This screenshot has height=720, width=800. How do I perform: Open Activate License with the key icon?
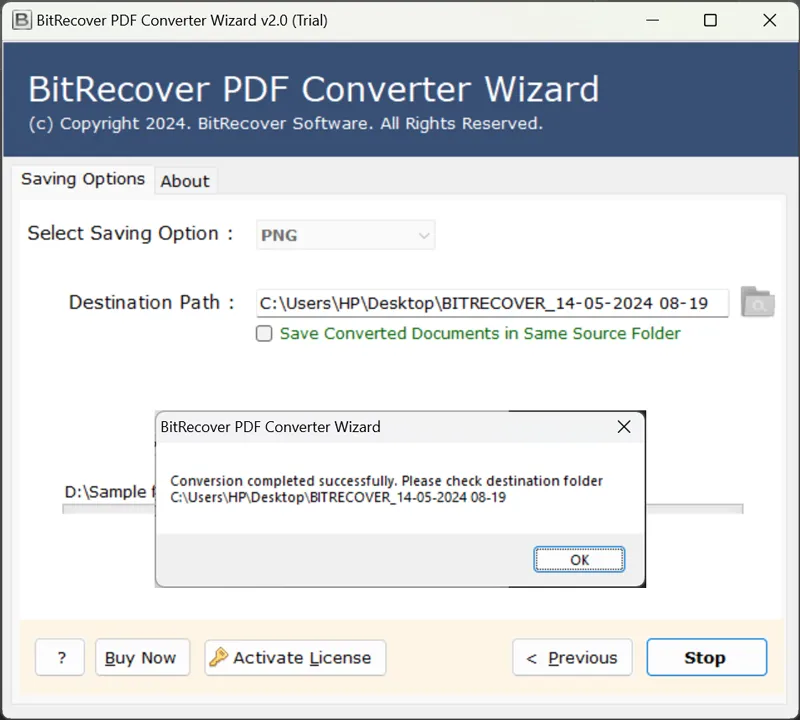click(295, 658)
